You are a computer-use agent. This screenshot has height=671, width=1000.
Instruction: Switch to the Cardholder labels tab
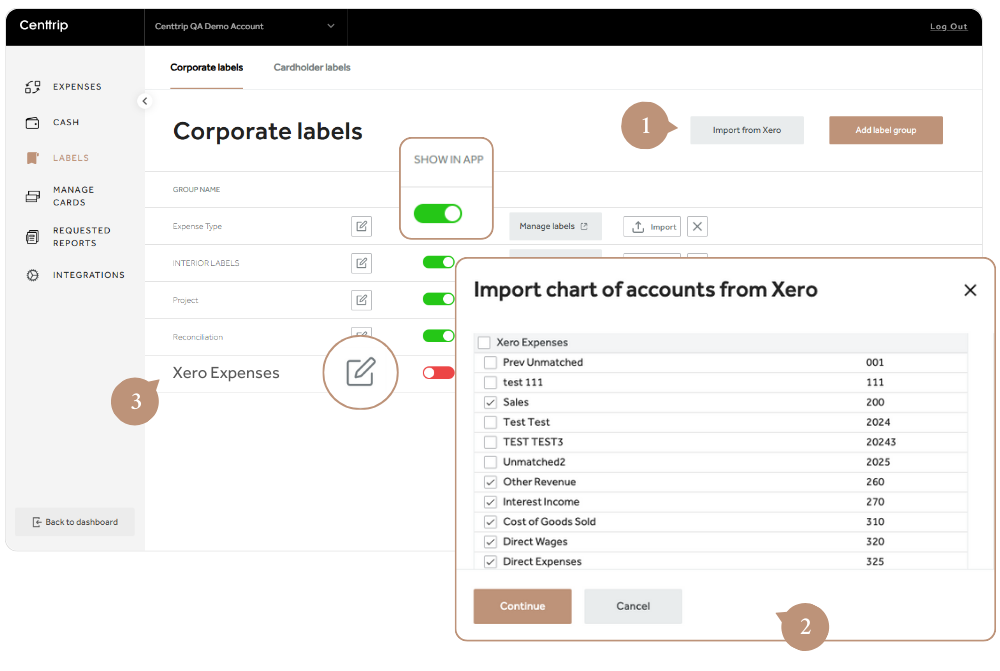click(x=312, y=68)
